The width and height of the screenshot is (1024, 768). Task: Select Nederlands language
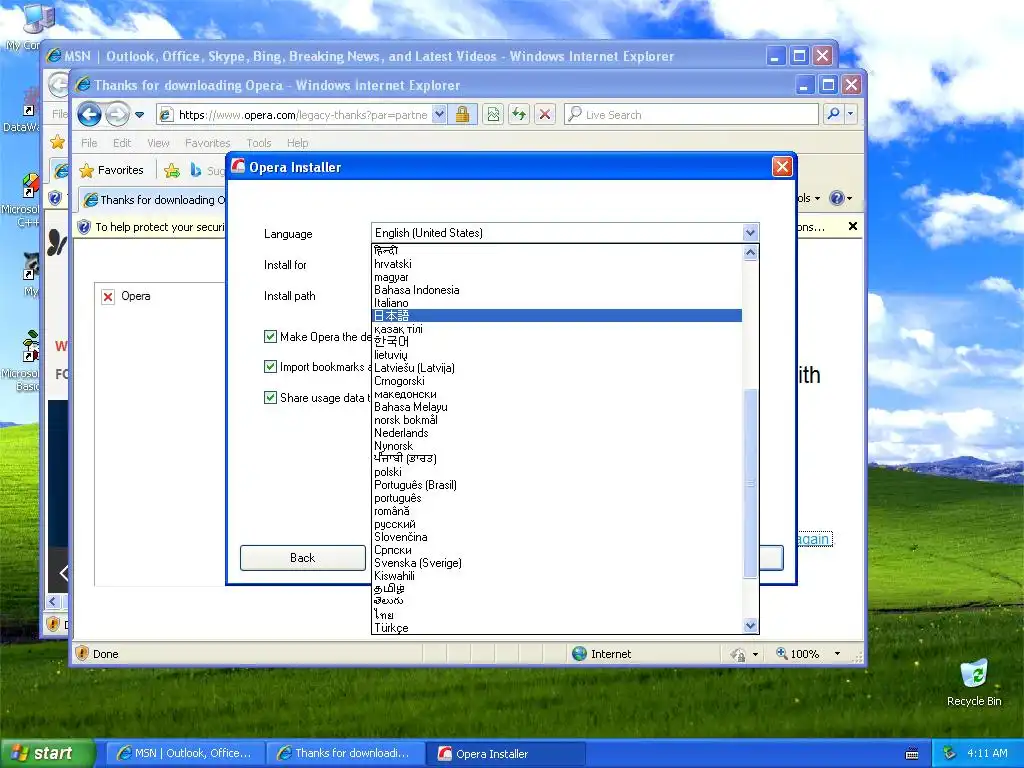pos(557,433)
